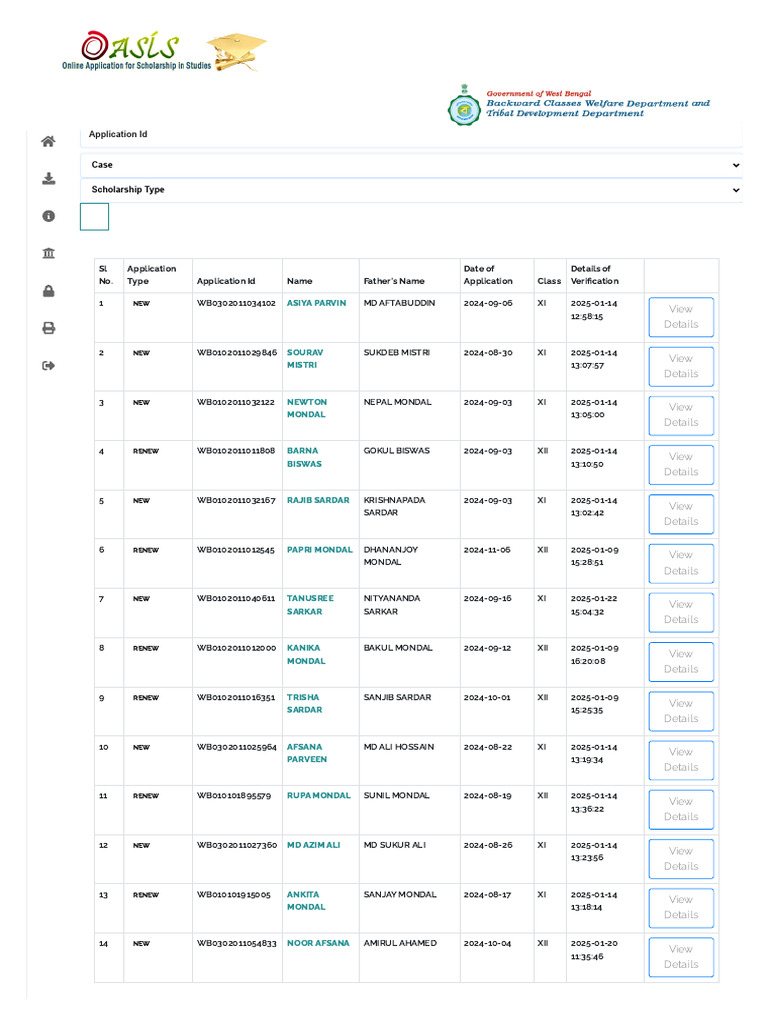
Task: Click the institution building icon
Action: click(x=48, y=253)
